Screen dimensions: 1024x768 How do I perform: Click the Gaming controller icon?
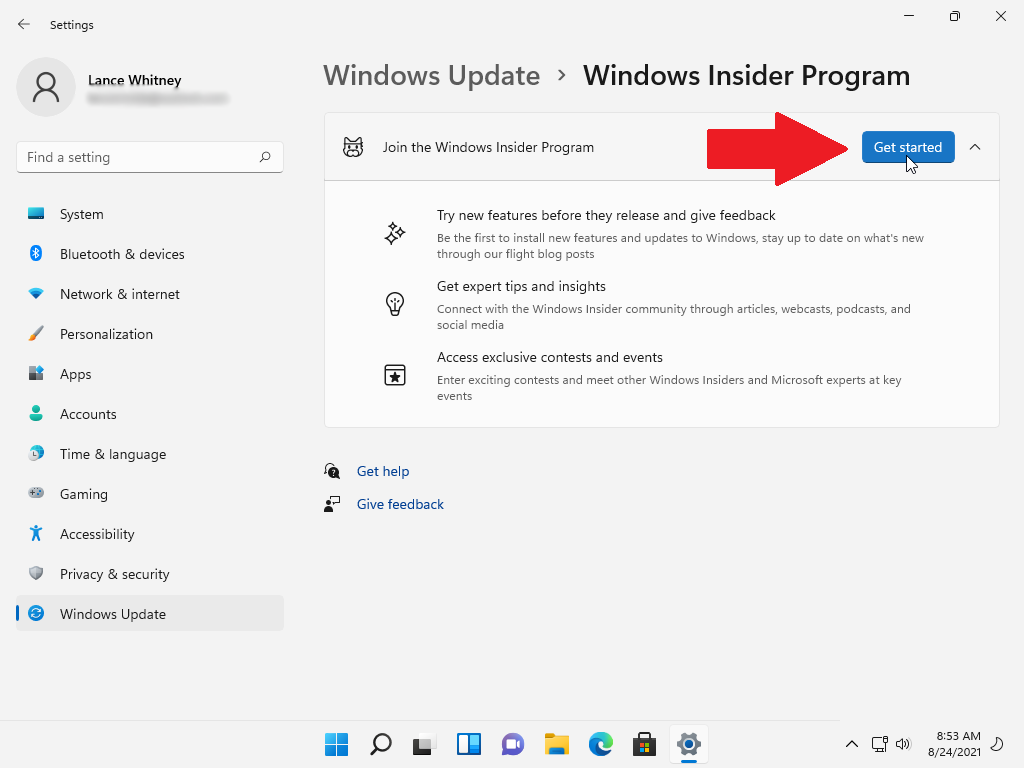[36, 493]
